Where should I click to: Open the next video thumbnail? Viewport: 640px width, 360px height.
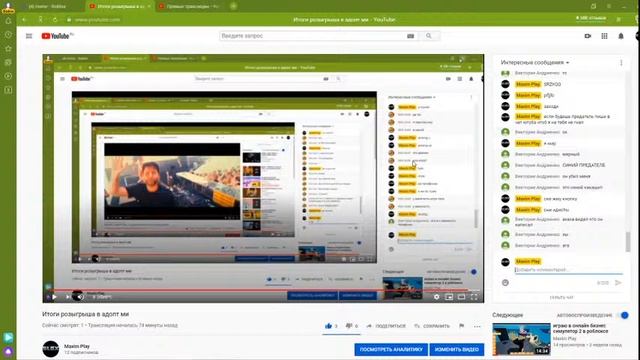[x=521, y=339]
